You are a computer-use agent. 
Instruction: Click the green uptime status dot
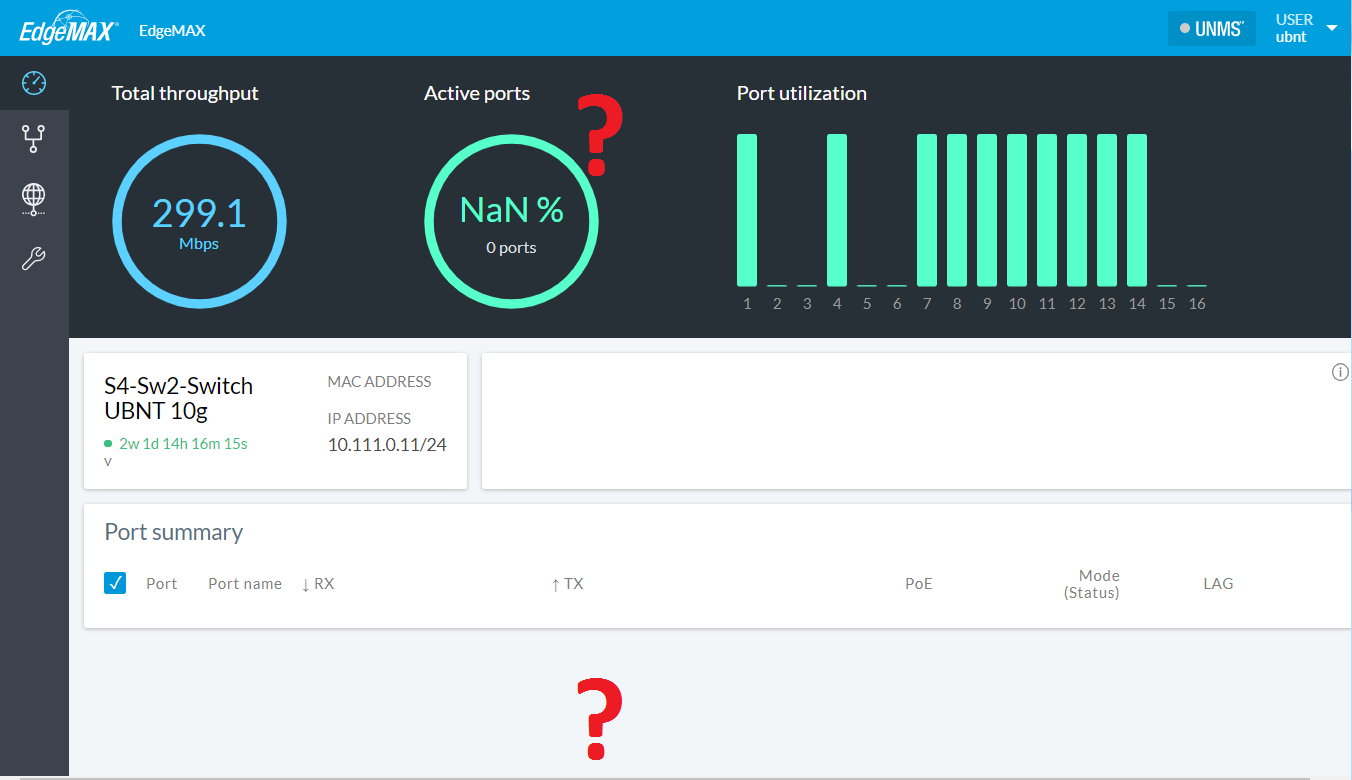[x=108, y=443]
